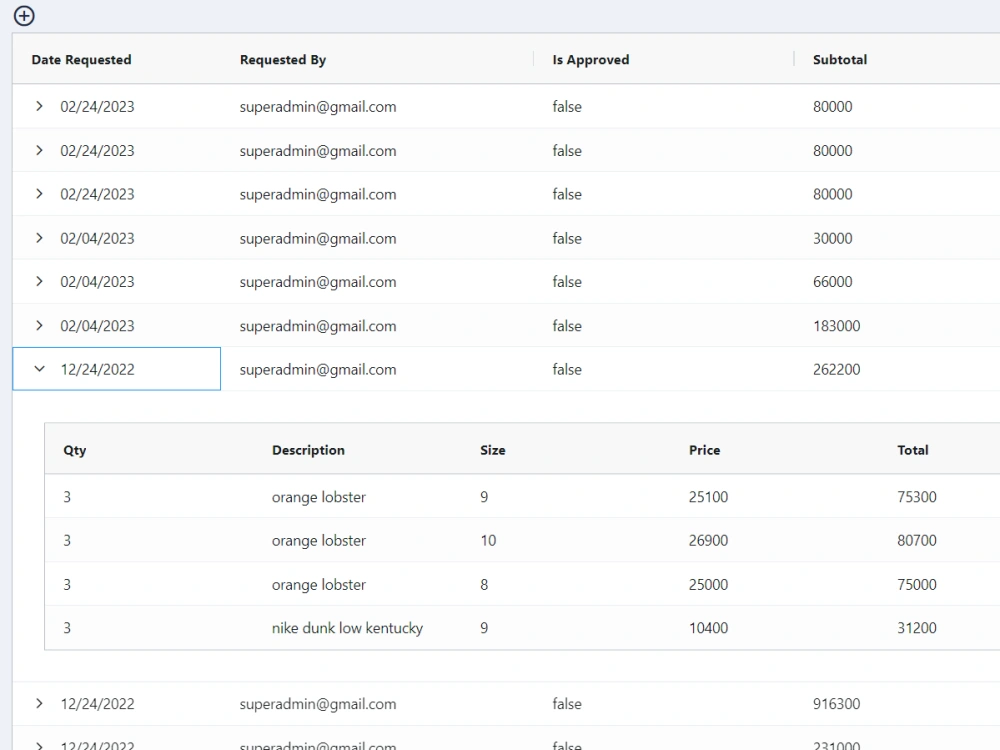Select the false approval value on 12/24/2022 row
Image resolution: width=1000 pixels, height=750 pixels.
click(x=567, y=369)
